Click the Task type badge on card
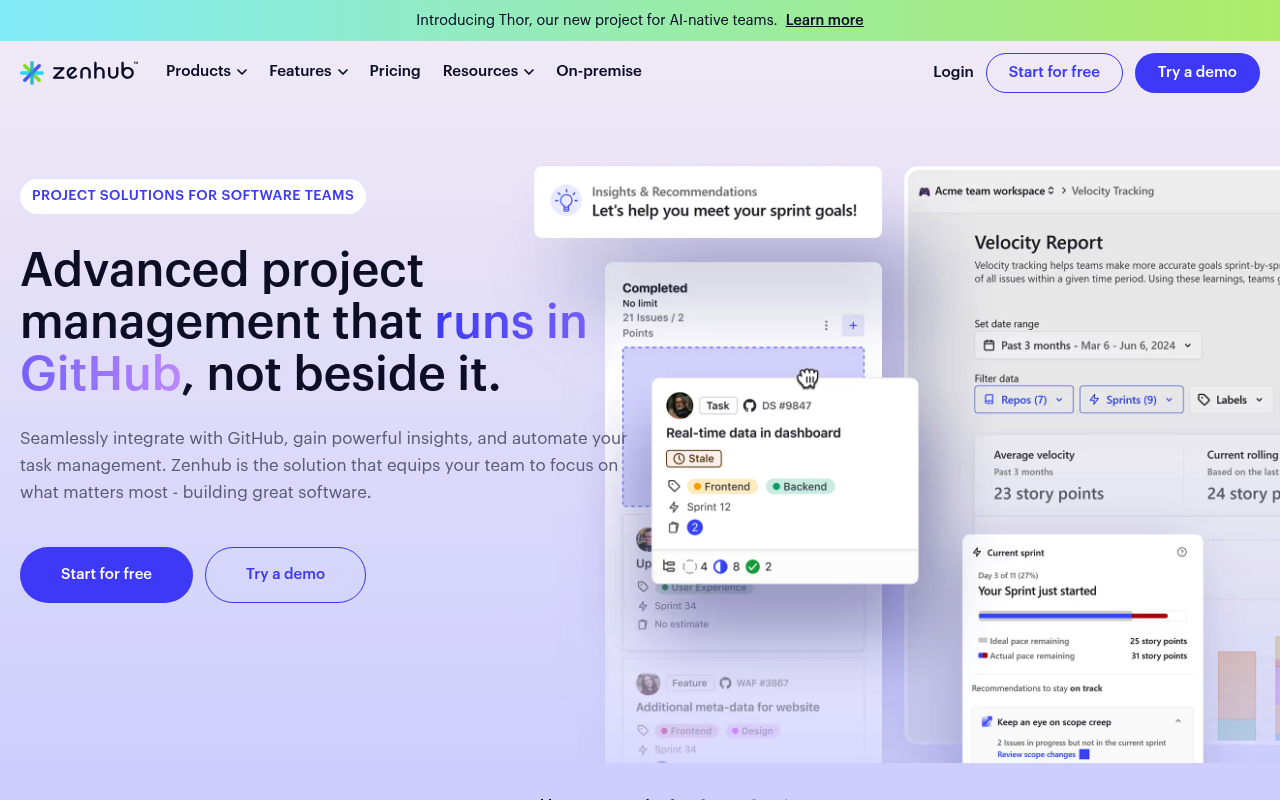This screenshot has height=800, width=1280. coord(718,405)
